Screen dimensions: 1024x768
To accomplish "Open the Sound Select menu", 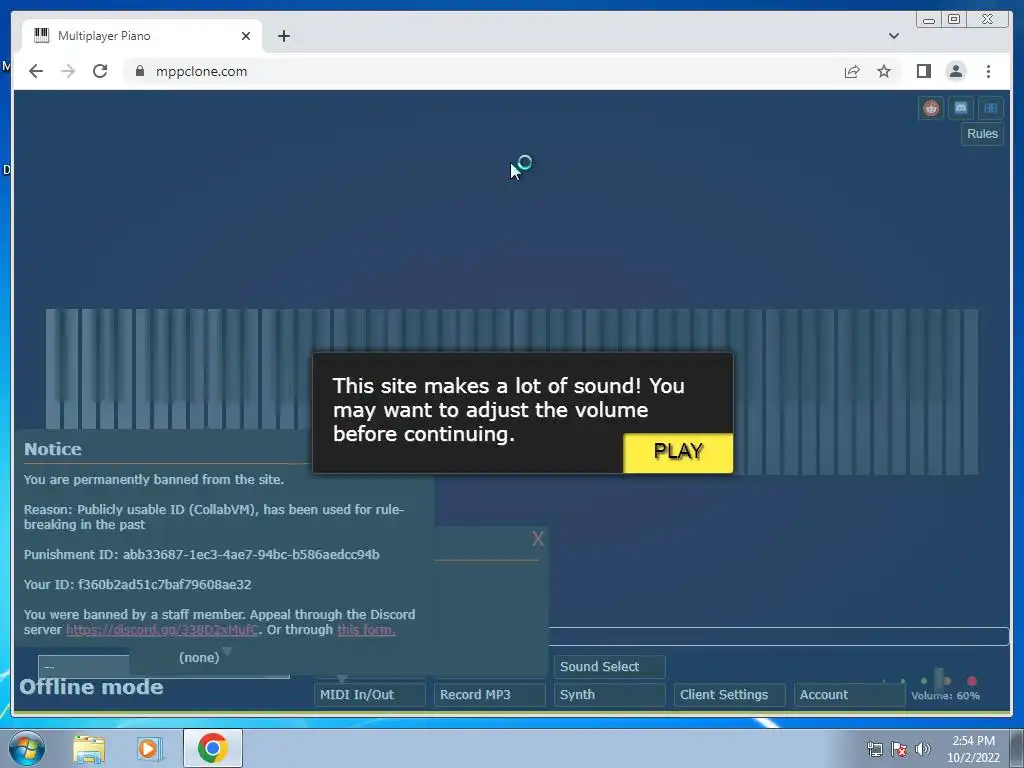I will pyautogui.click(x=609, y=667).
